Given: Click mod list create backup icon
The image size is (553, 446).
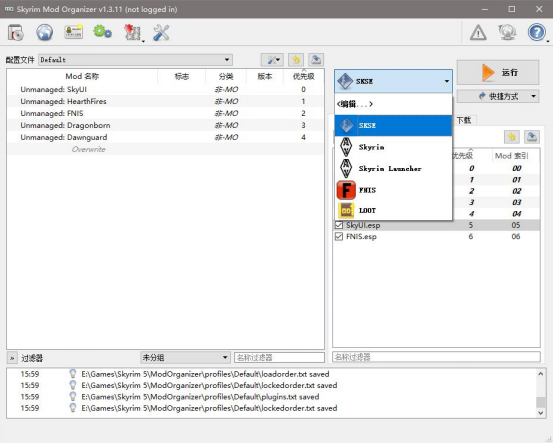Looking at the screenshot, I should (316, 60).
